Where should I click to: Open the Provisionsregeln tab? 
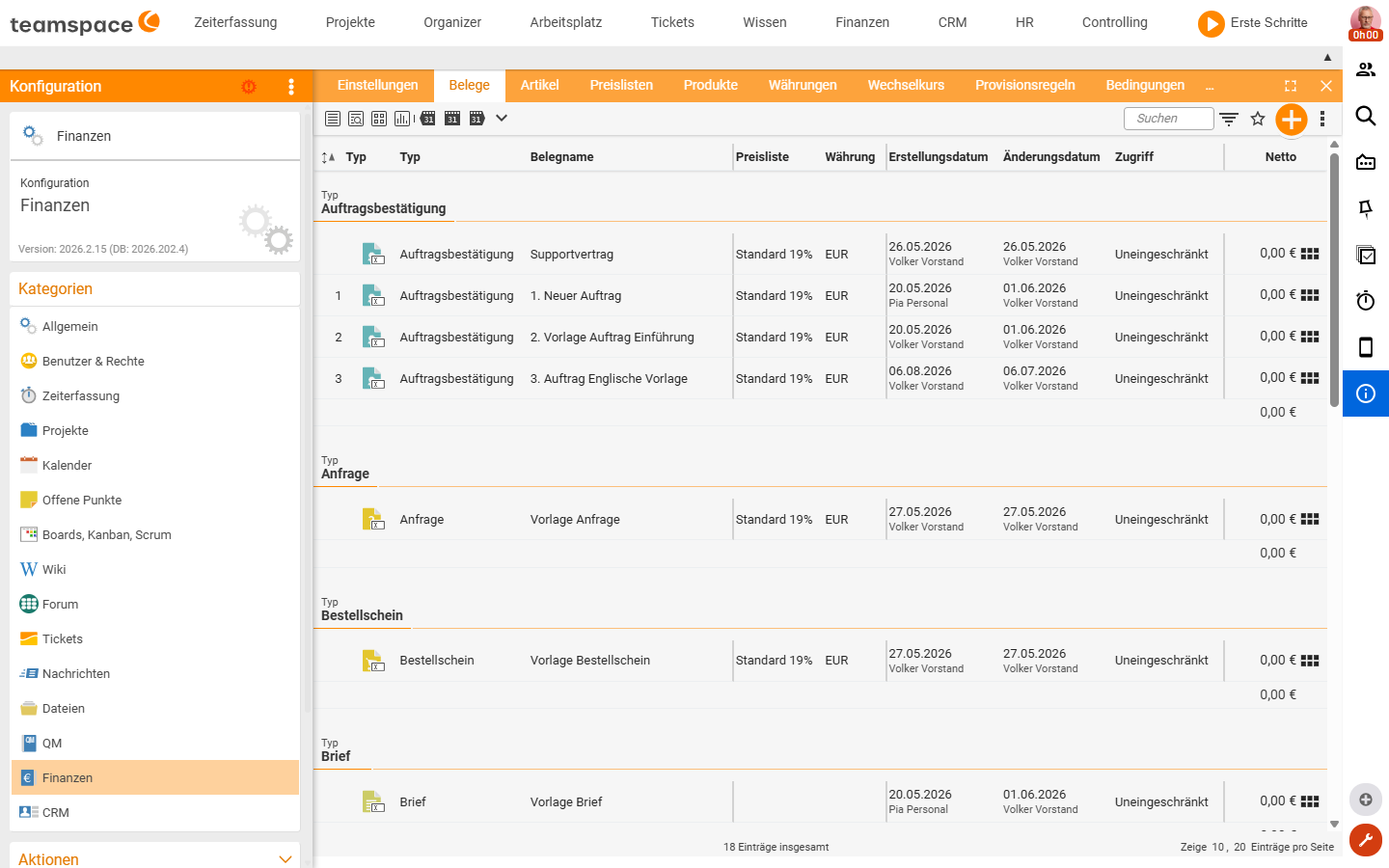point(1025,86)
